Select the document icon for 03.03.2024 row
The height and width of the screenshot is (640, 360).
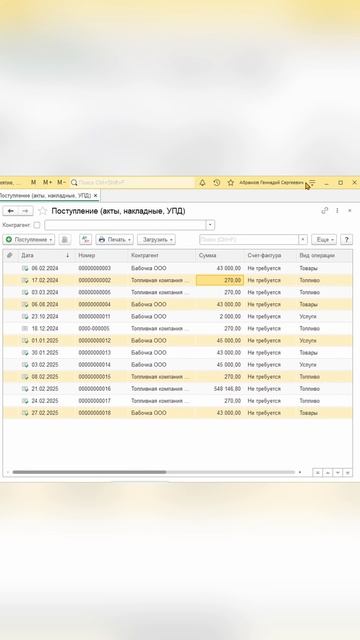click(x=25, y=292)
